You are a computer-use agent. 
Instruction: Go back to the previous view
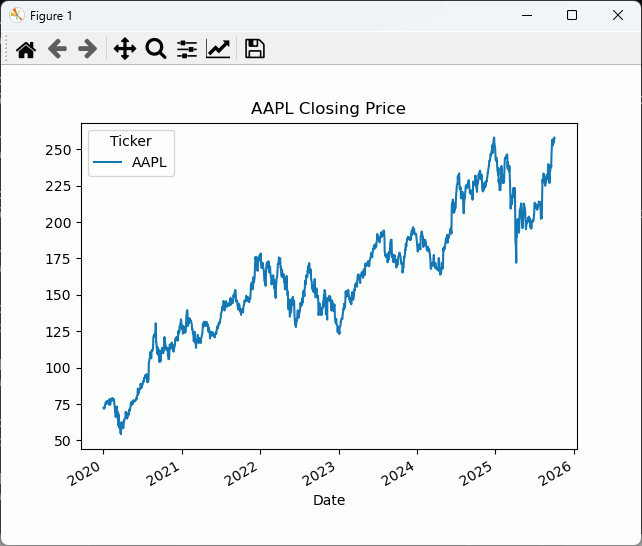tap(57, 49)
